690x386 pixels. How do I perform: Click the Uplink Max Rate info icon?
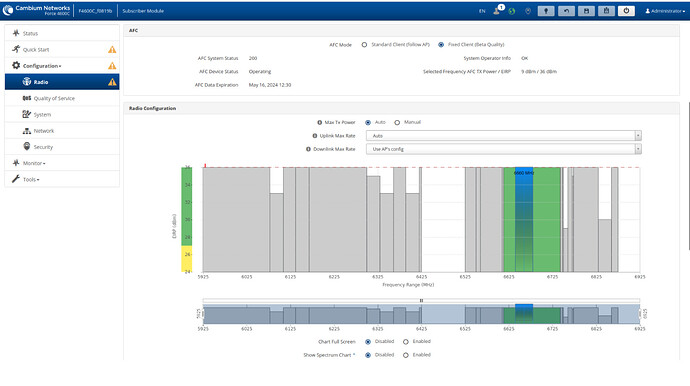(315, 136)
